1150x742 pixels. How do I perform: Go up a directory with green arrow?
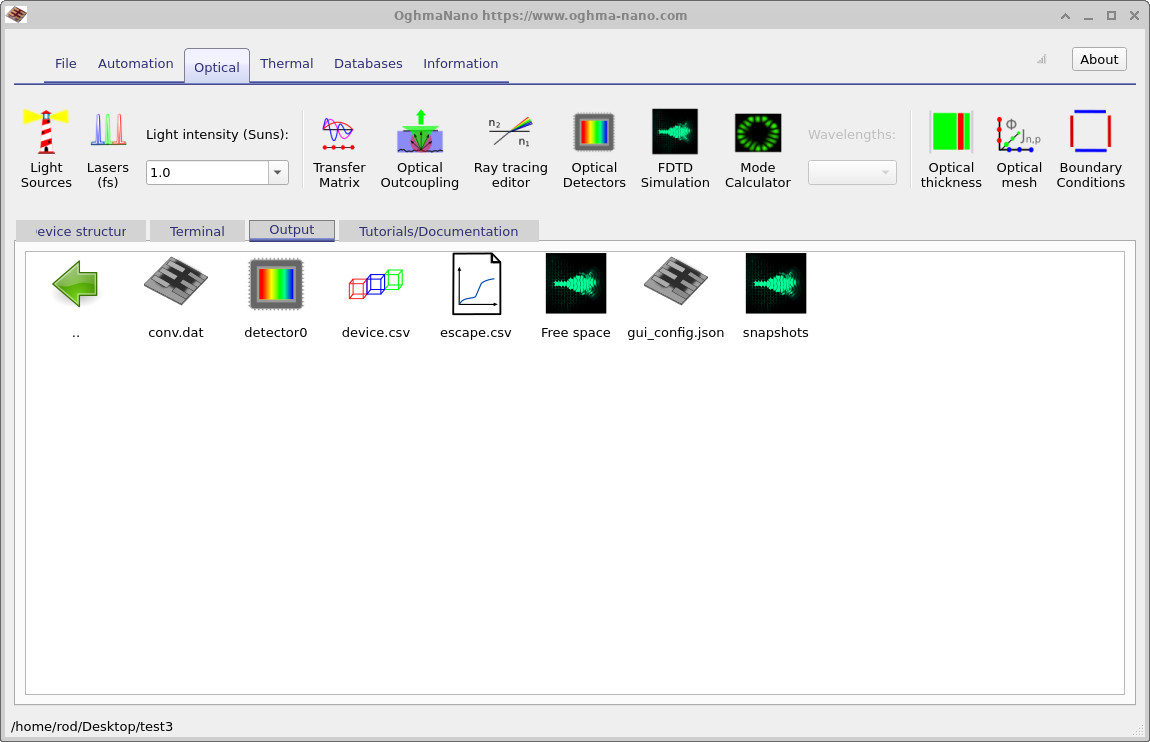(76, 285)
